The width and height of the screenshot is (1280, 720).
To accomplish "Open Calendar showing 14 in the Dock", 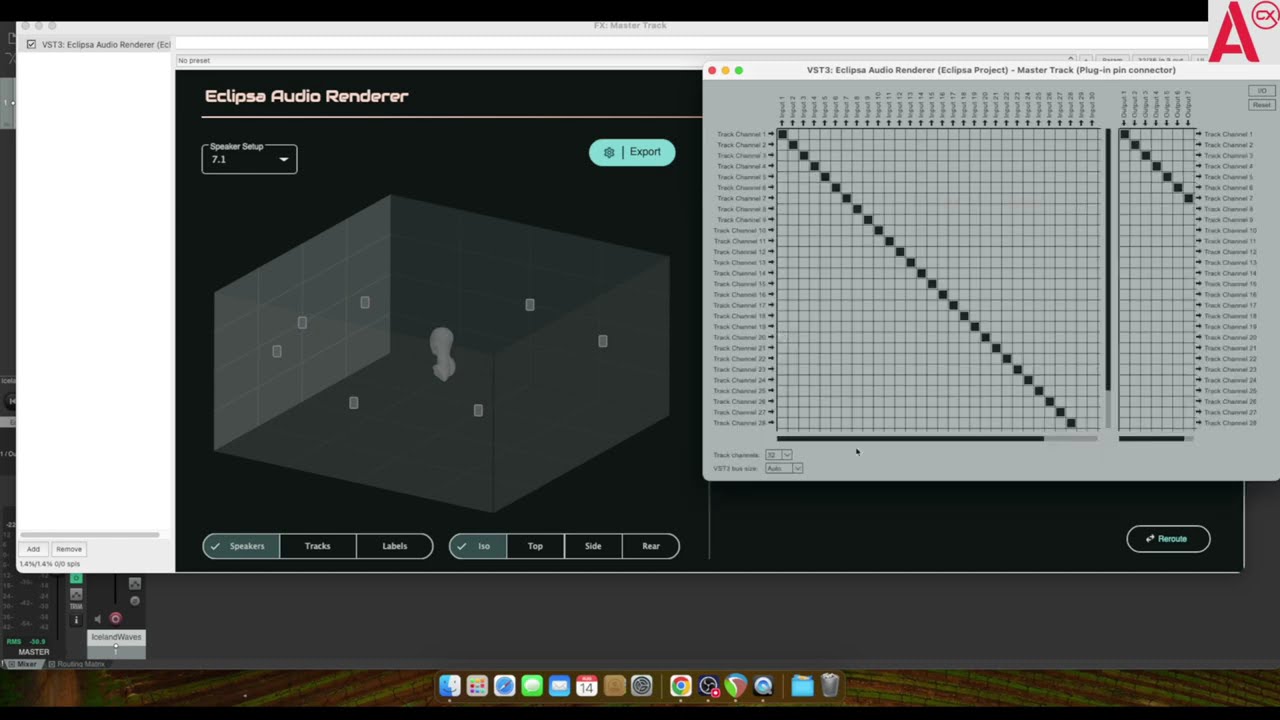I will click(x=587, y=686).
